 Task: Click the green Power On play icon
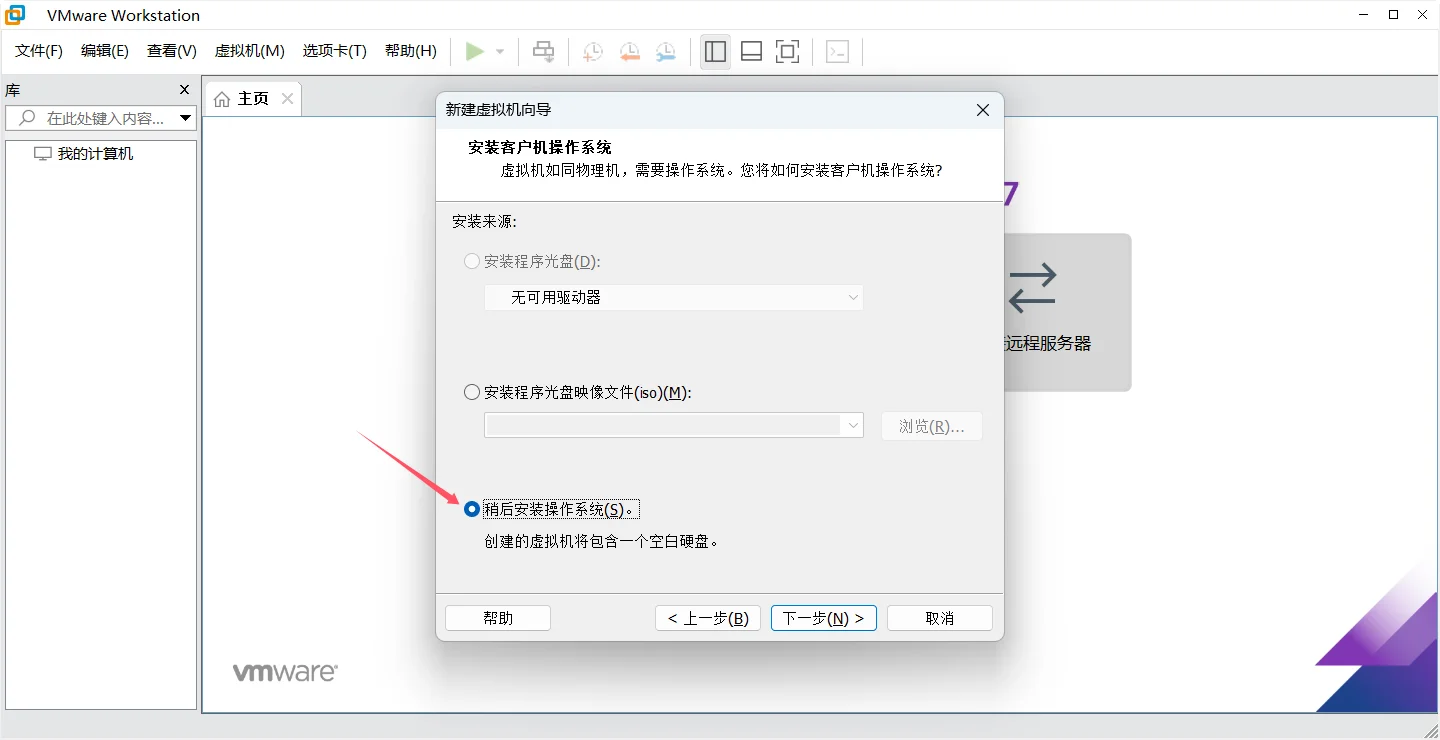pos(475,51)
